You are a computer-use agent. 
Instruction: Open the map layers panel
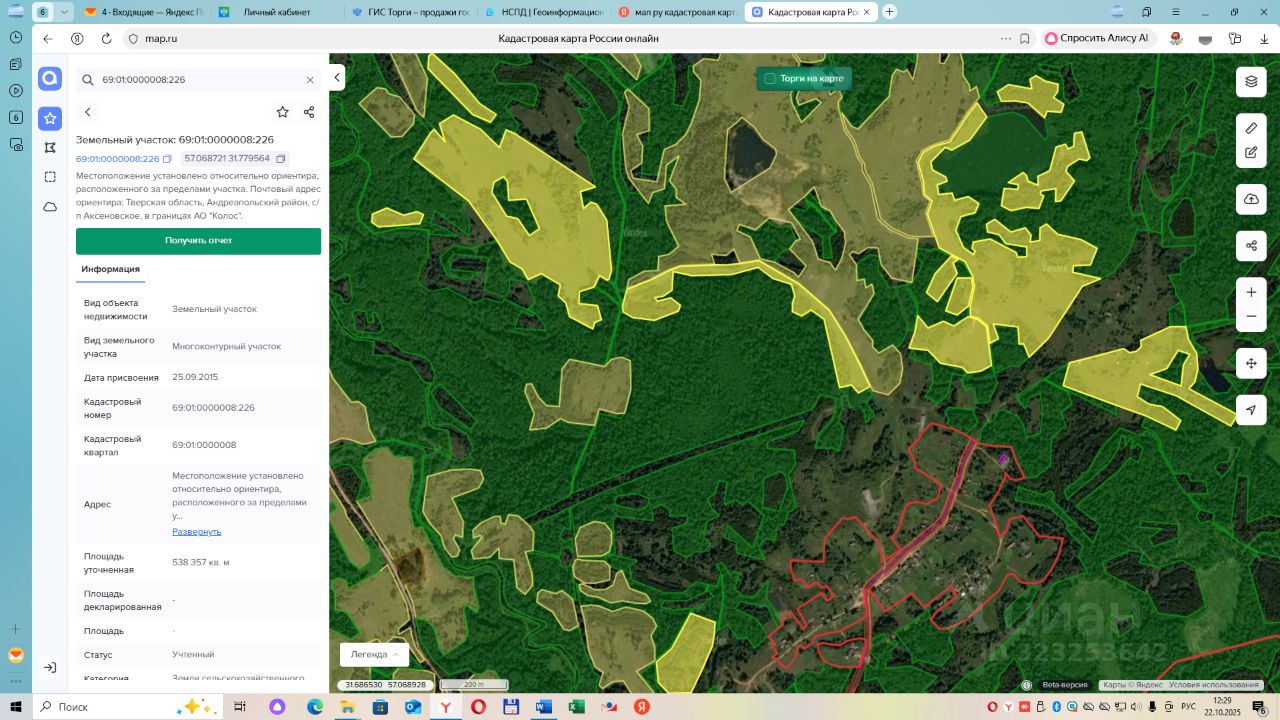coord(1251,81)
